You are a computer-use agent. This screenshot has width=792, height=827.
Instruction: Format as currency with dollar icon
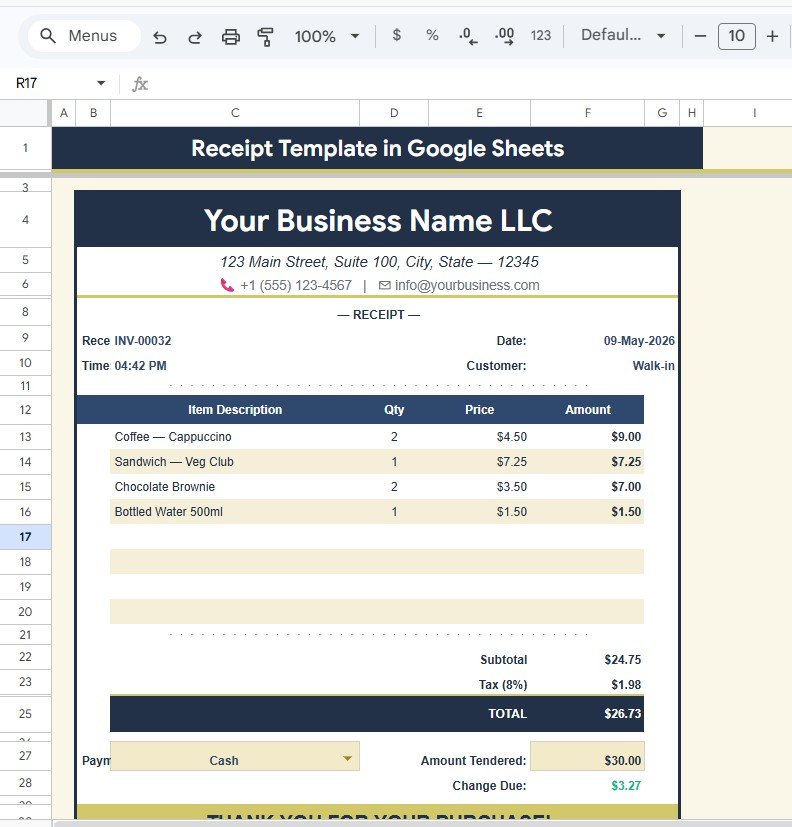[x=397, y=35]
